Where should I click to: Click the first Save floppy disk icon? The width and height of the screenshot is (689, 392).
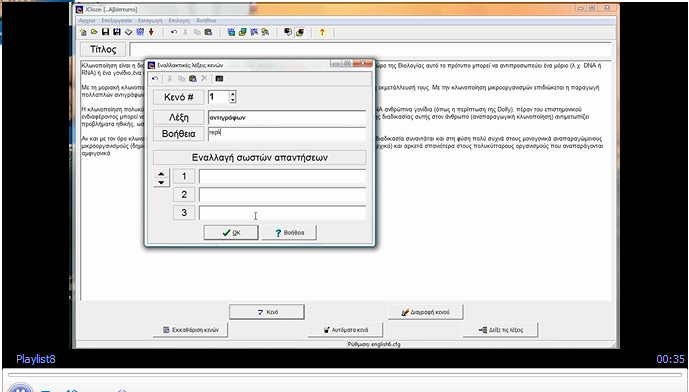105,32
